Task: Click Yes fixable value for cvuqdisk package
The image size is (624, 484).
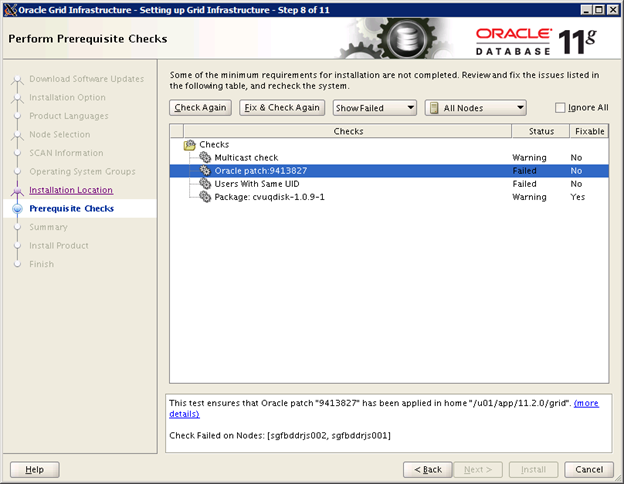Action: tap(577, 197)
